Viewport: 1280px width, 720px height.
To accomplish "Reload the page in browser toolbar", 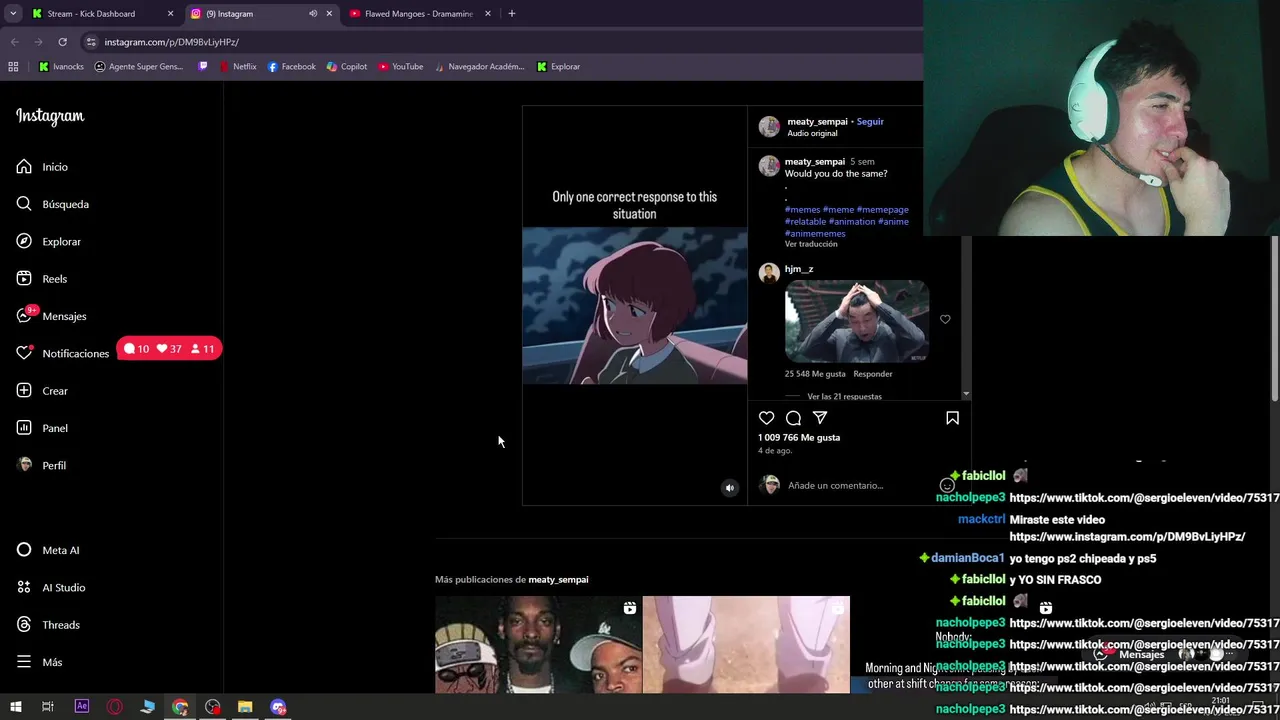I will [62, 42].
